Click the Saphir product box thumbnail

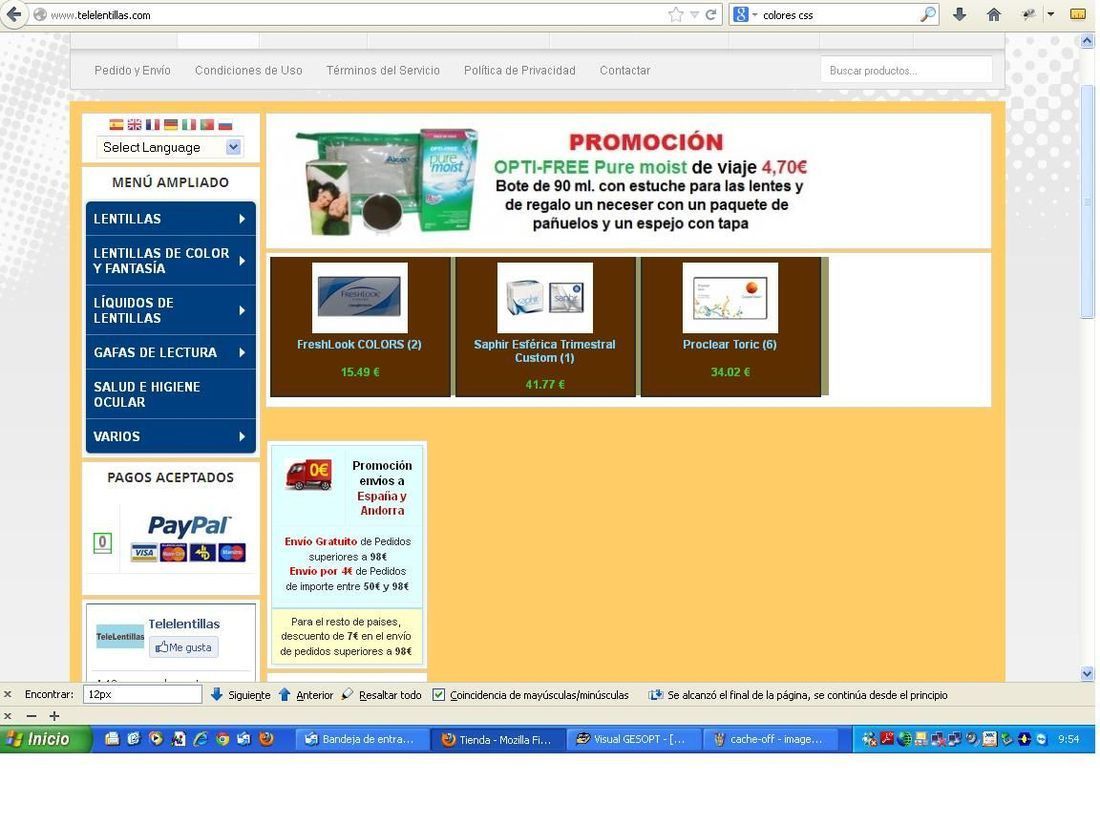tap(545, 297)
